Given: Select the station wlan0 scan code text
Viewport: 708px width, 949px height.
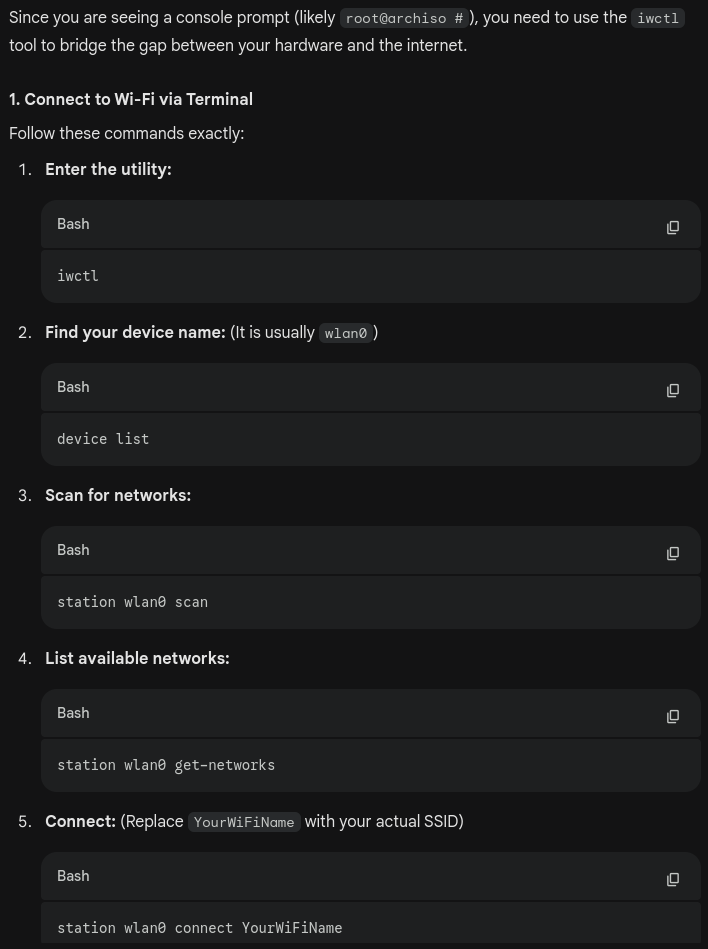Looking at the screenshot, I should tap(132, 602).
